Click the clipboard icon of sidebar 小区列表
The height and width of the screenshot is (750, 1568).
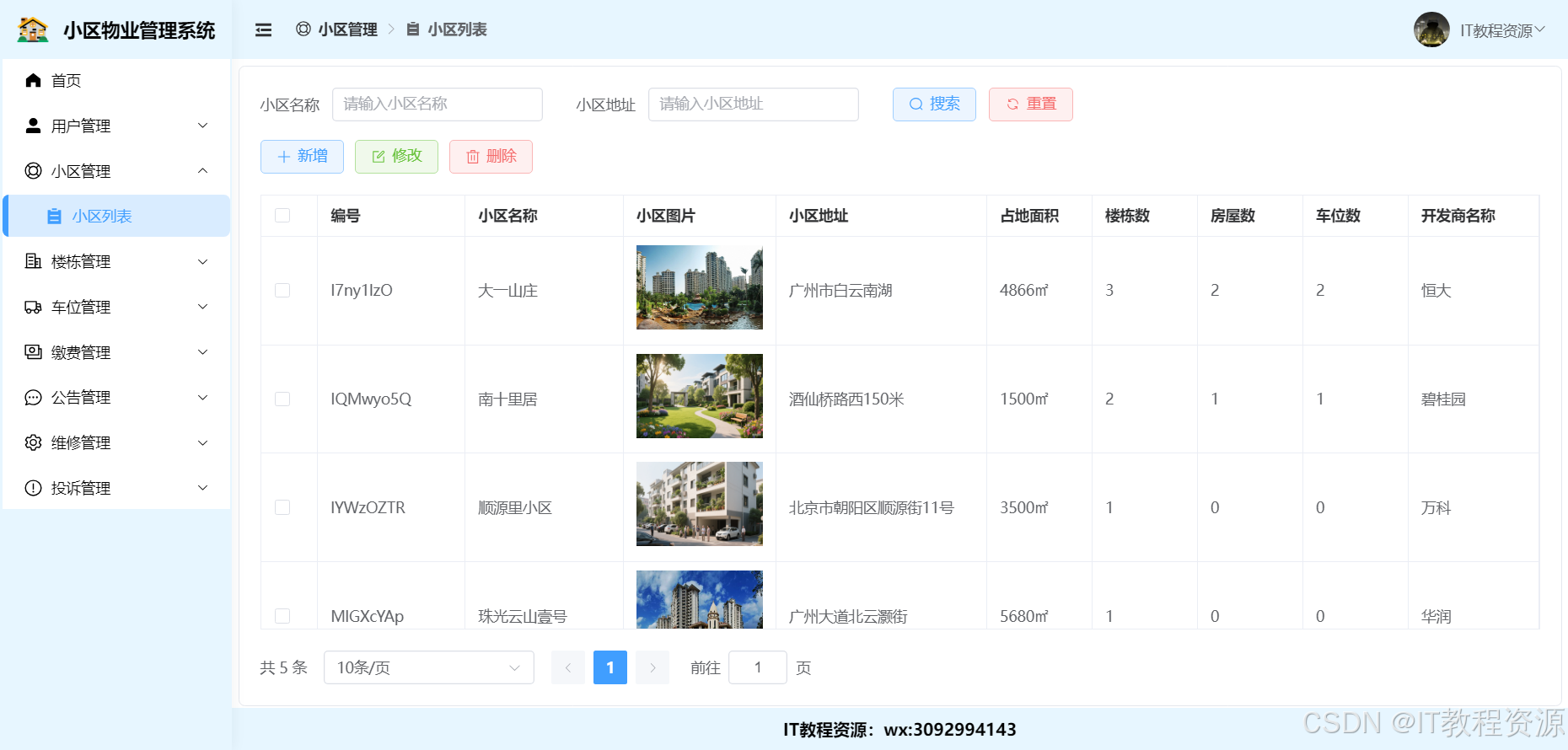(x=54, y=217)
